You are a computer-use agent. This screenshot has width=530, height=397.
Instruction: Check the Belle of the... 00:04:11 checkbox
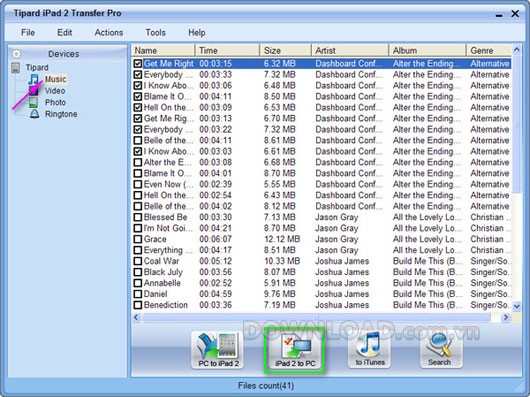point(138,140)
